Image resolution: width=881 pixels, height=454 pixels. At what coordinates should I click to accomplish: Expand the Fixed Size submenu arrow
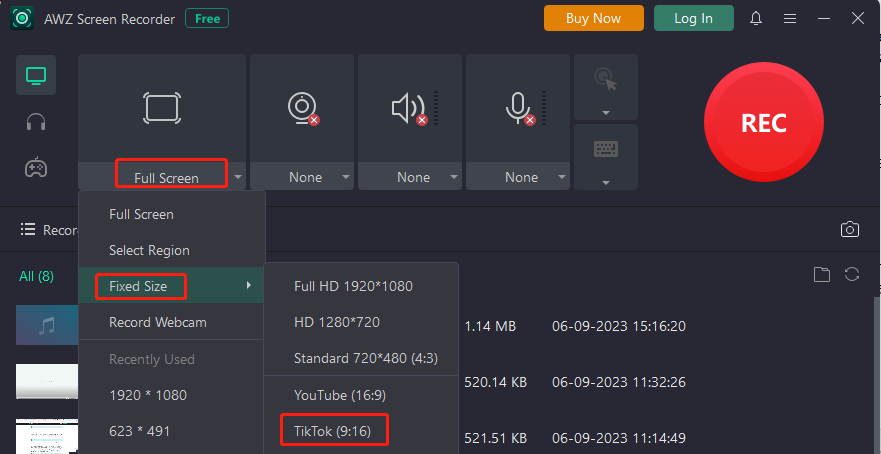(x=248, y=285)
